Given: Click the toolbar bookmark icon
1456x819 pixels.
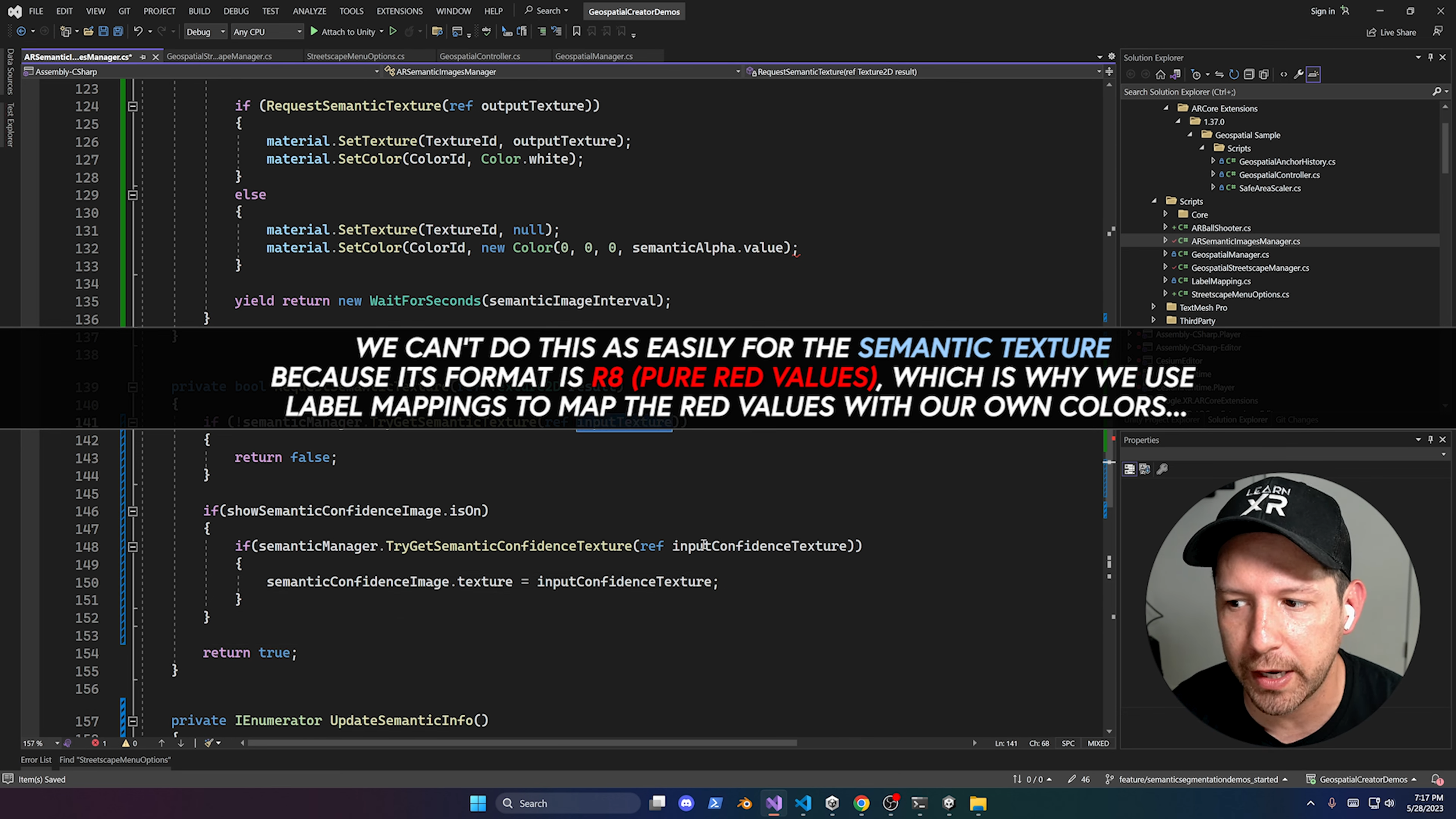Looking at the screenshot, I should [x=577, y=31].
